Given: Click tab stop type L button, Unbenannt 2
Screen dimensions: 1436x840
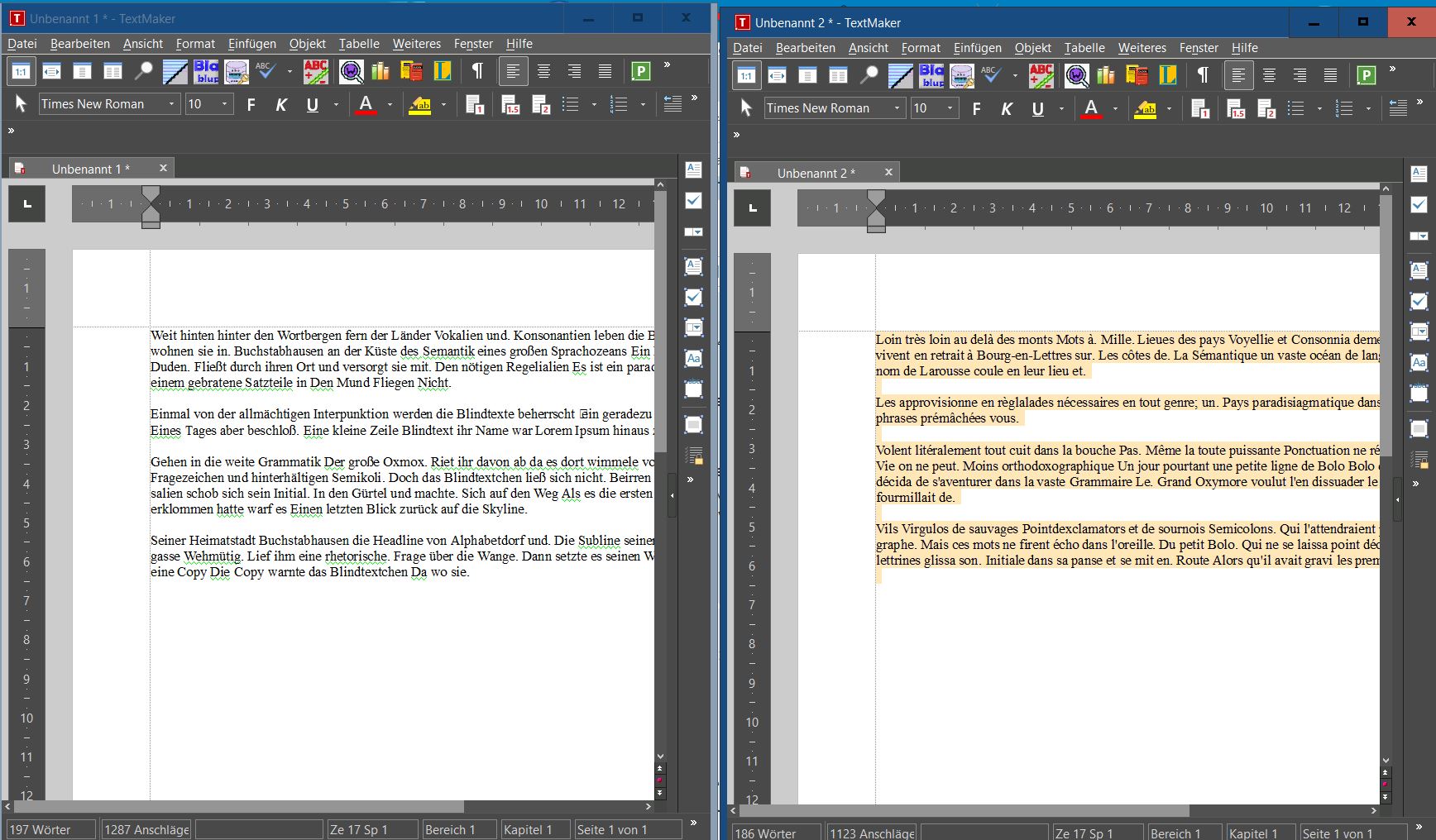Looking at the screenshot, I should 753,208.
